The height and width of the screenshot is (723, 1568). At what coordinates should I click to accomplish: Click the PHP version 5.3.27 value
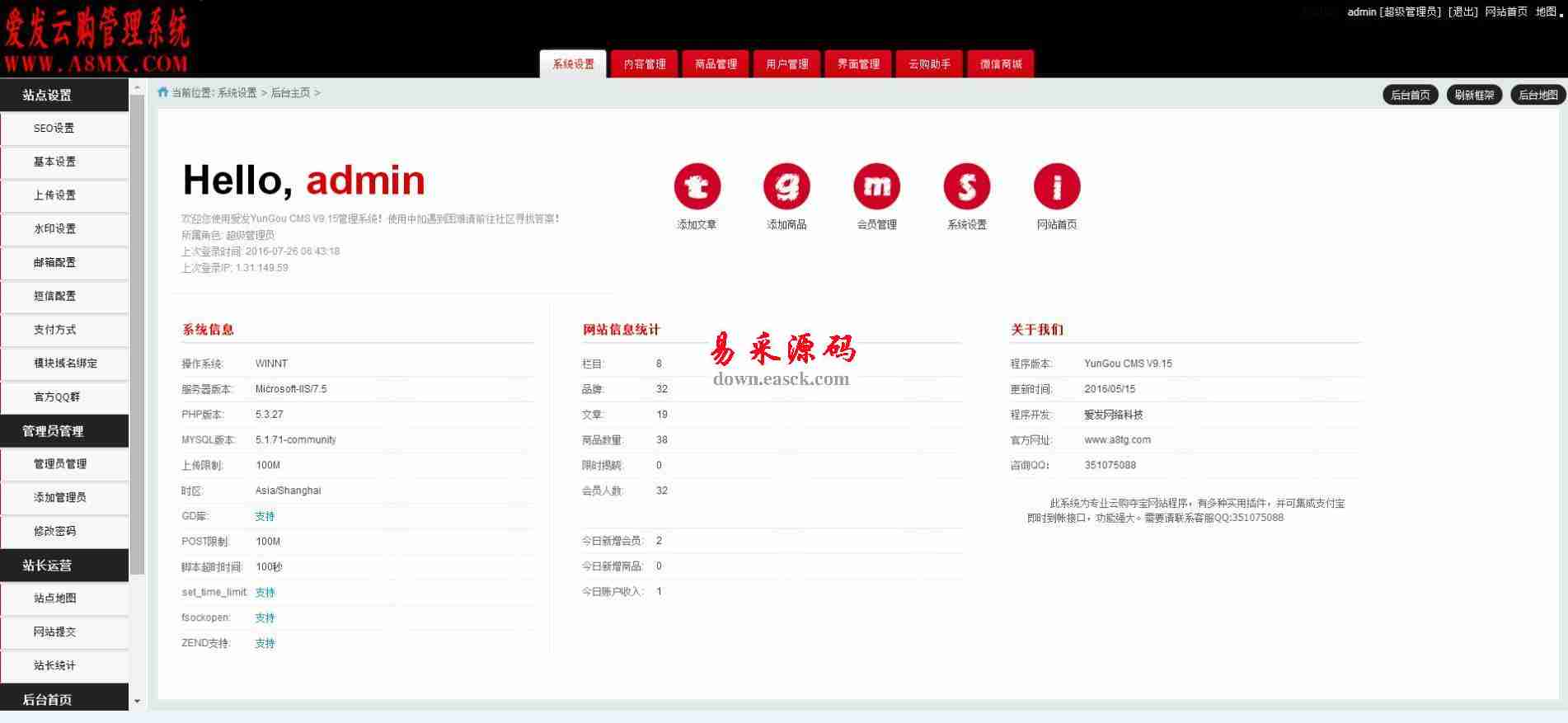pos(270,415)
